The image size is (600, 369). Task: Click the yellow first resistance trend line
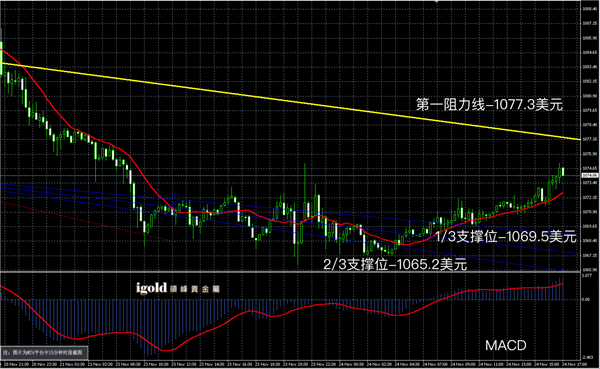(x=291, y=101)
